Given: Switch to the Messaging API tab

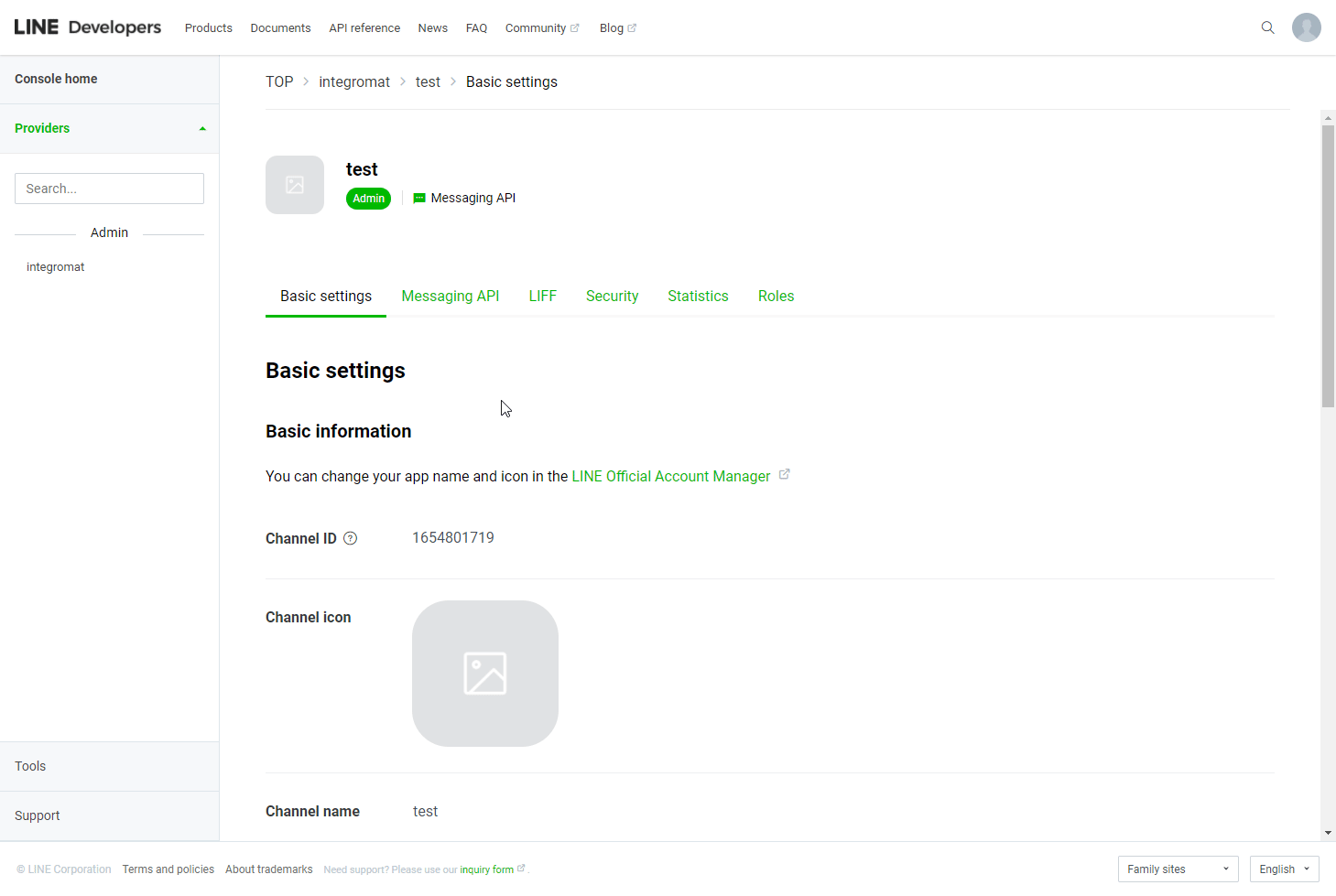Looking at the screenshot, I should pyautogui.click(x=451, y=297).
